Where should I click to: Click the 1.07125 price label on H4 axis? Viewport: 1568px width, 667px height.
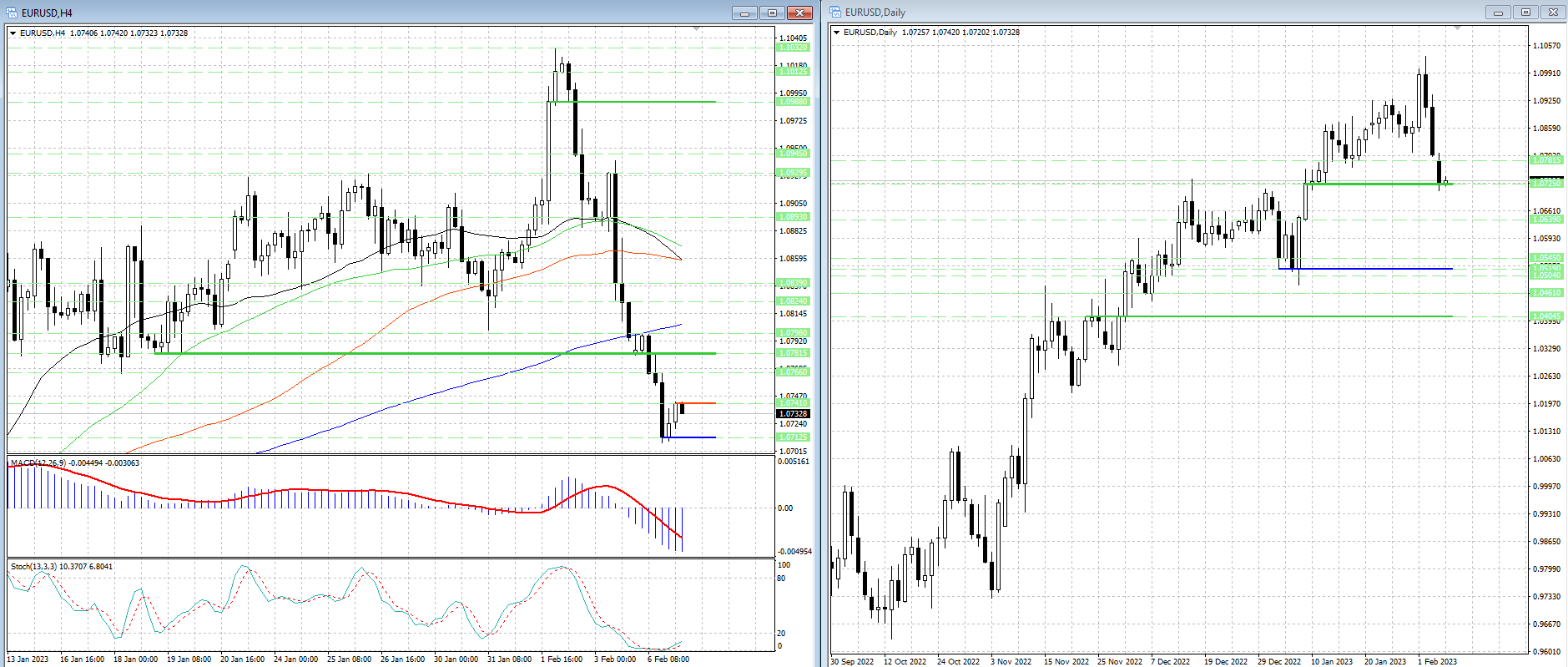coord(793,437)
